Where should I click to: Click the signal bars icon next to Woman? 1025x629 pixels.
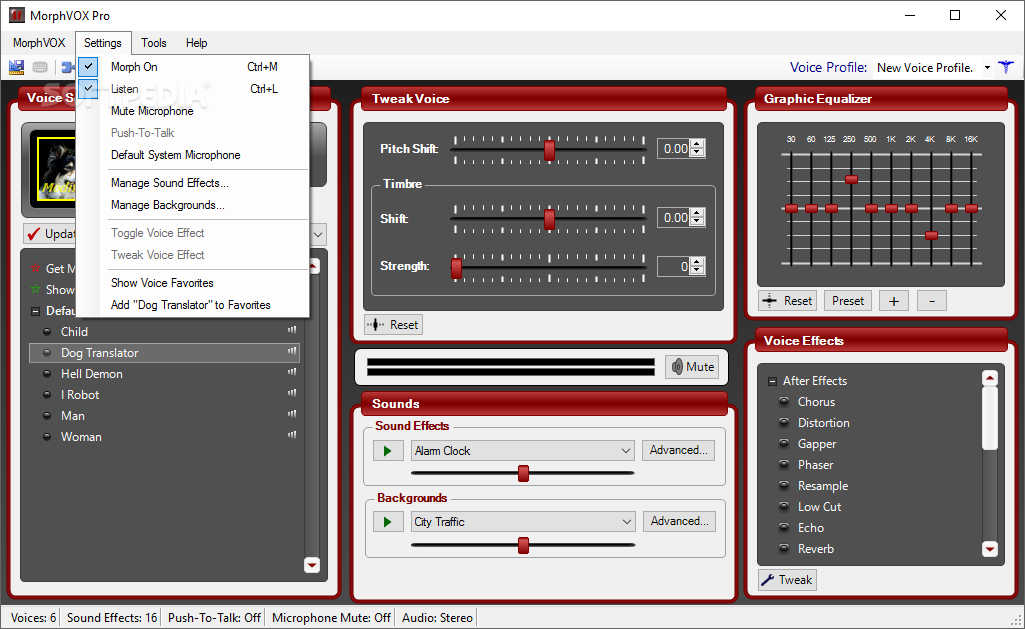pyautogui.click(x=292, y=435)
